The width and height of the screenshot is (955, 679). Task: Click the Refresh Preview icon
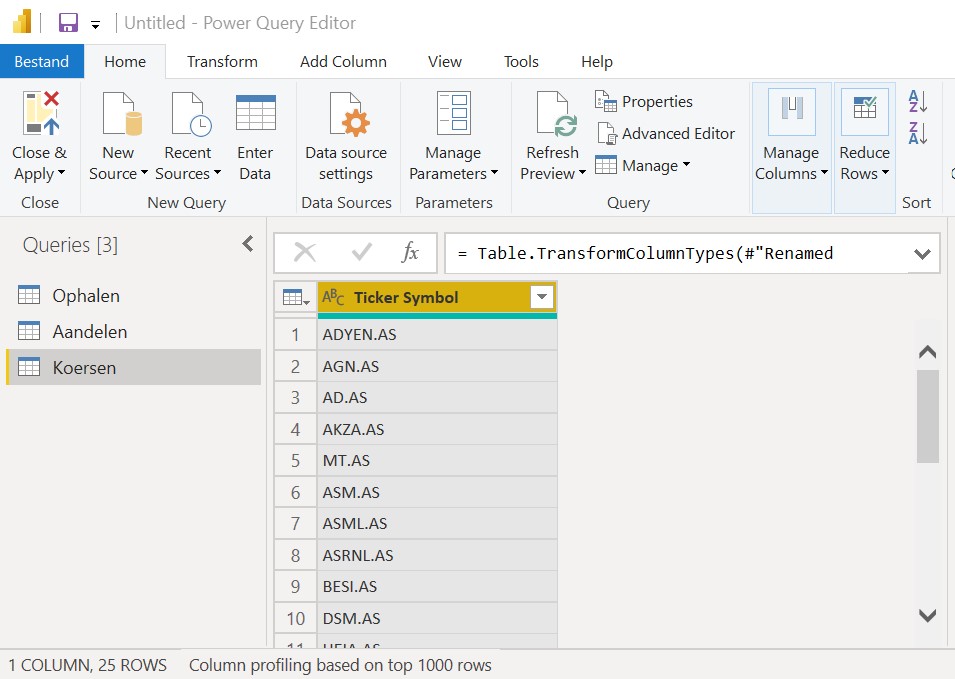[553, 114]
